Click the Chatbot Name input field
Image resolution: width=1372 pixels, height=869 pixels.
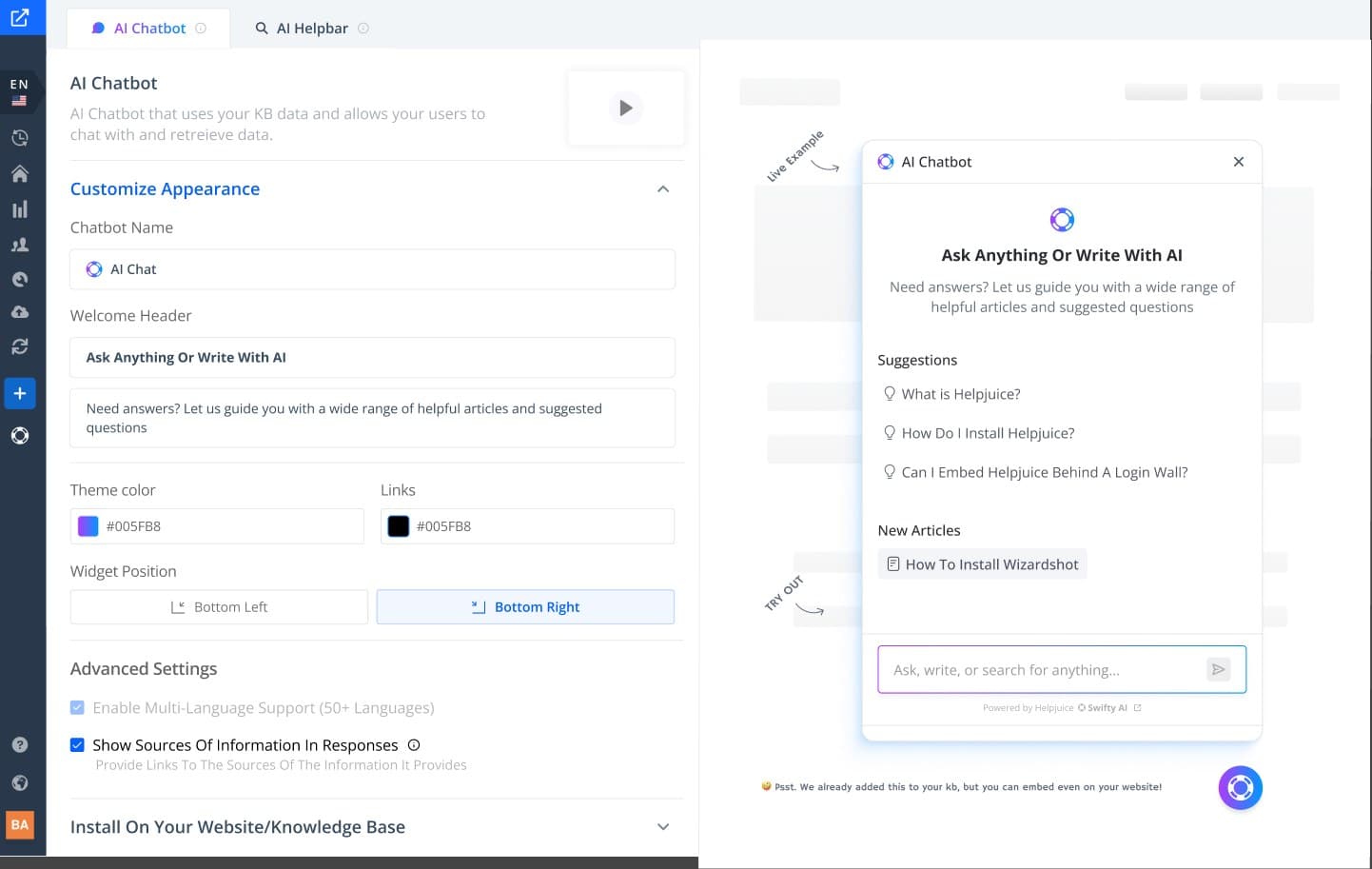[372, 269]
